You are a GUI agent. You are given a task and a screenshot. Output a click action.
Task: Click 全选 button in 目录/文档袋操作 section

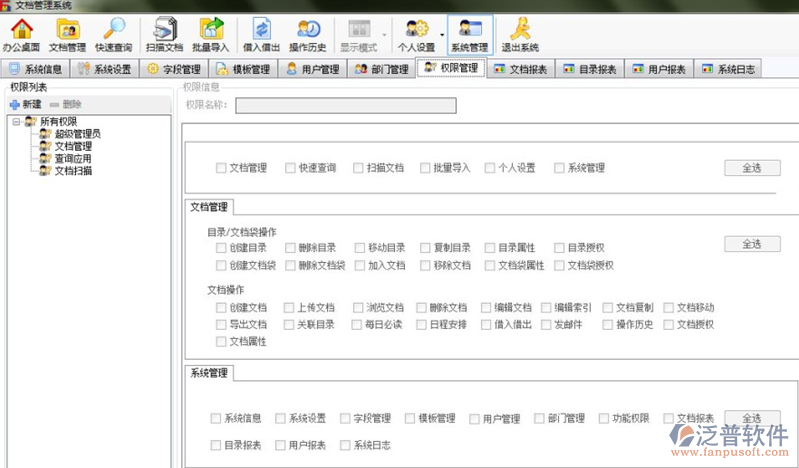point(752,244)
